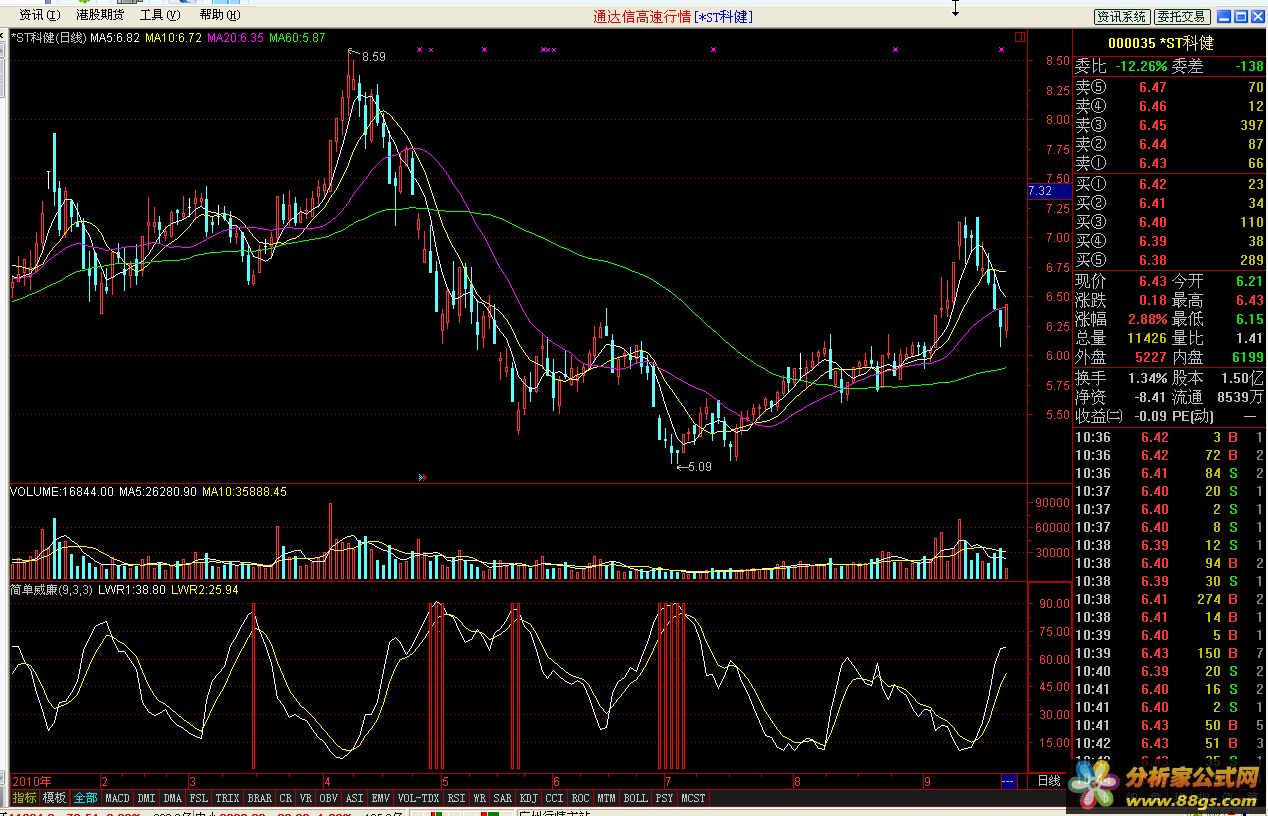Image resolution: width=1268 pixels, height=816 pixels.
Task: Click the MA5:6.82 legend label
Action: 116,37
